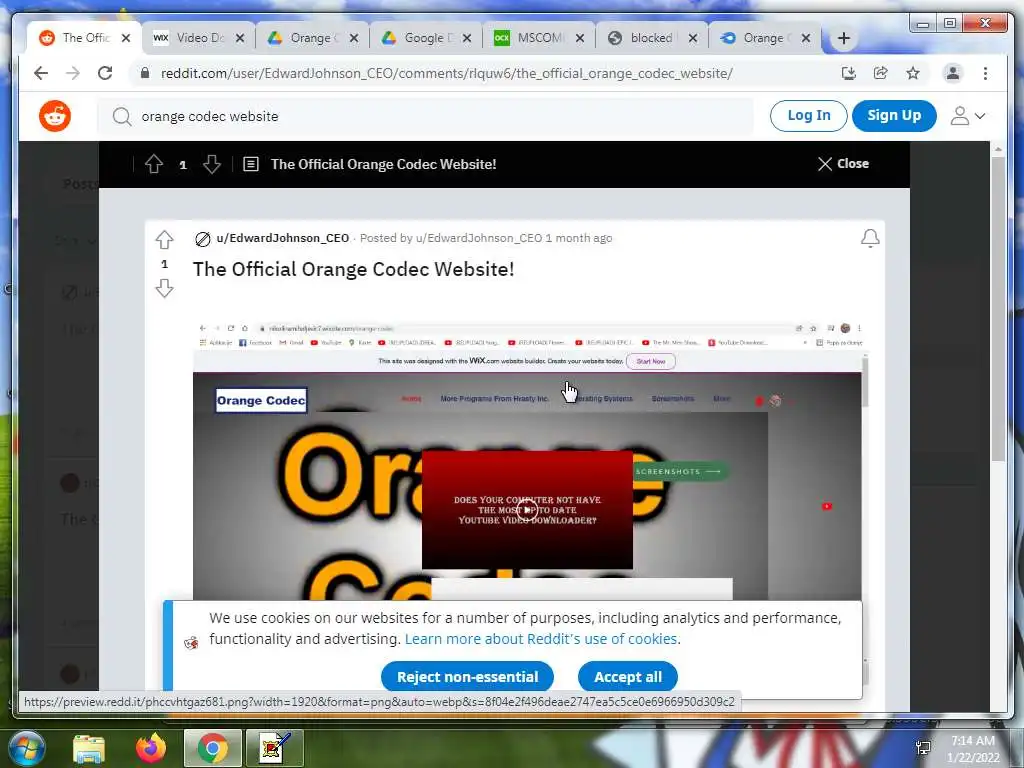Screen dimensions: 1024x768
Task: Open 'Learn more about Reddit's use of cookies'
Action: pyautogui.click(x=541, y=639)
